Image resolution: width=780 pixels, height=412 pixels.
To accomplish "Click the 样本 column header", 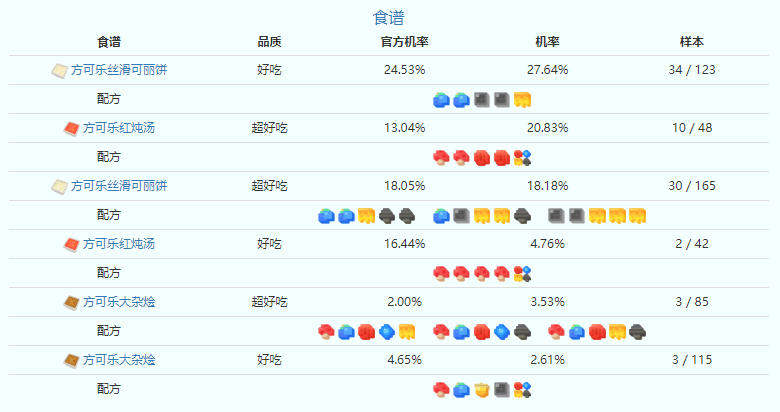I will [x=692, y=42].
